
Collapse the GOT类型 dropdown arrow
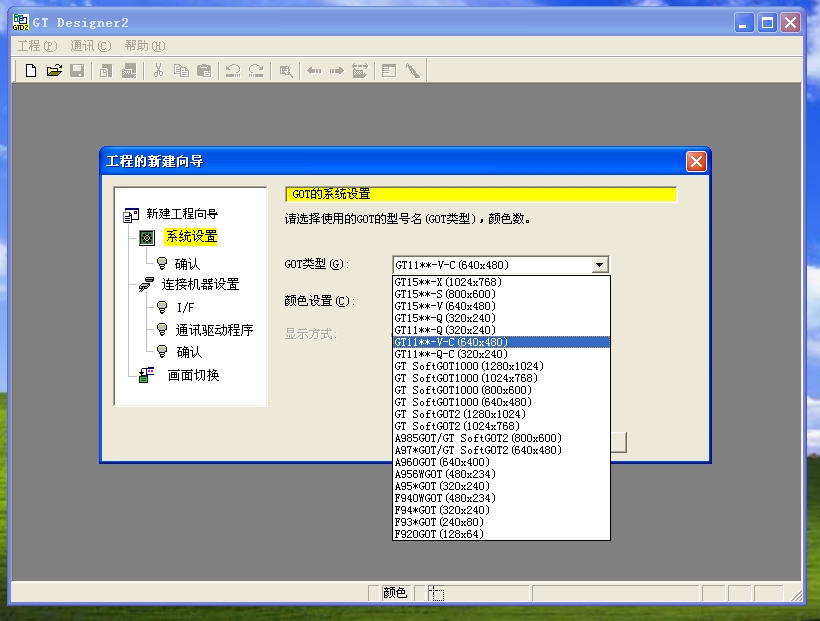pos(599,265)
